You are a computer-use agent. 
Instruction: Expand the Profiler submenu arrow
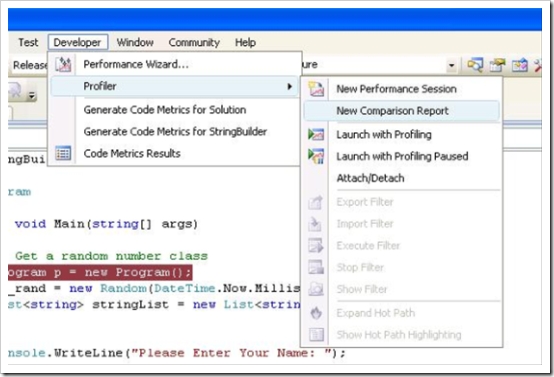click(290, 86)
